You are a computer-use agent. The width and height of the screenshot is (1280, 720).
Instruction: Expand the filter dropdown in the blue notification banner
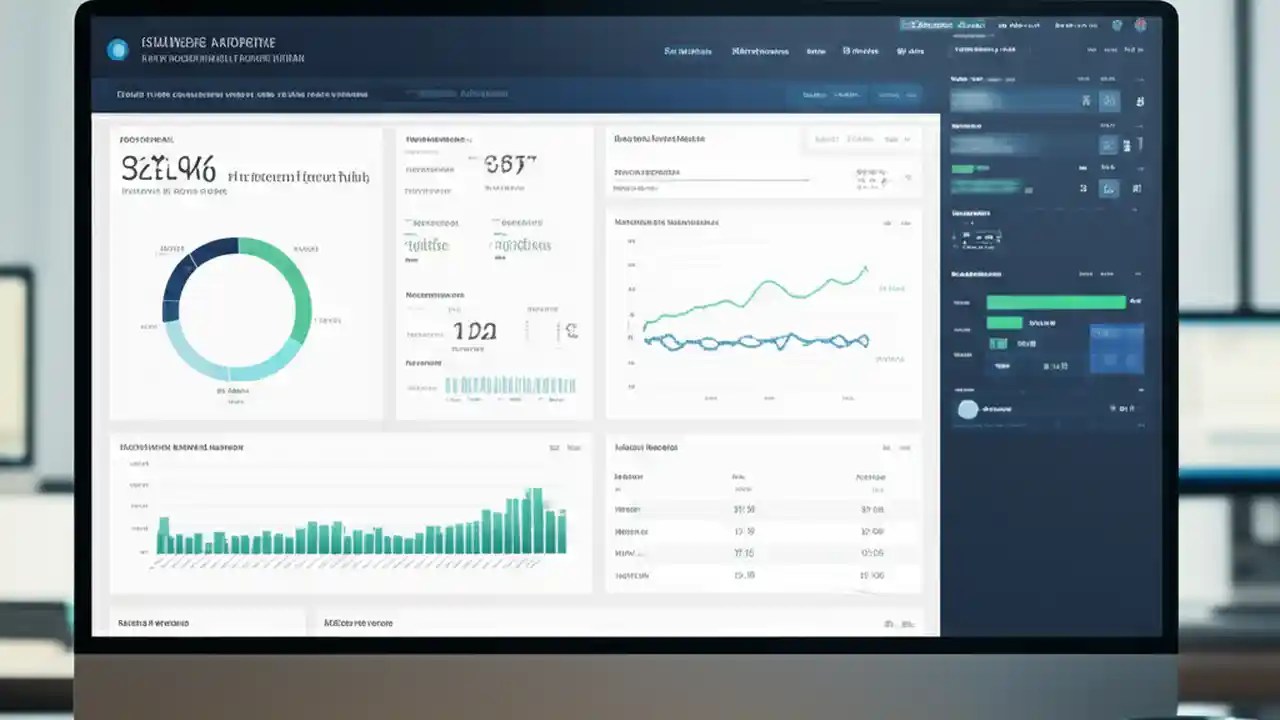coord(458,93)
